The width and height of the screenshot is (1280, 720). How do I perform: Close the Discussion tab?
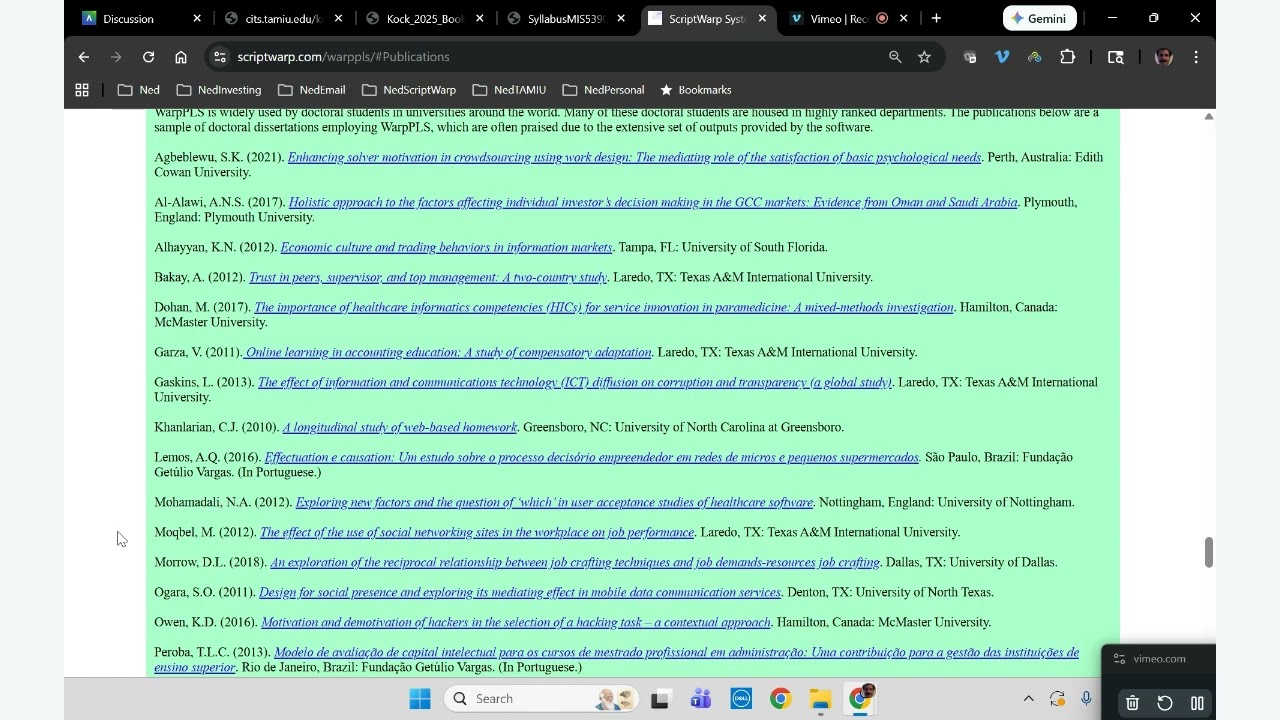click(197, 18)
